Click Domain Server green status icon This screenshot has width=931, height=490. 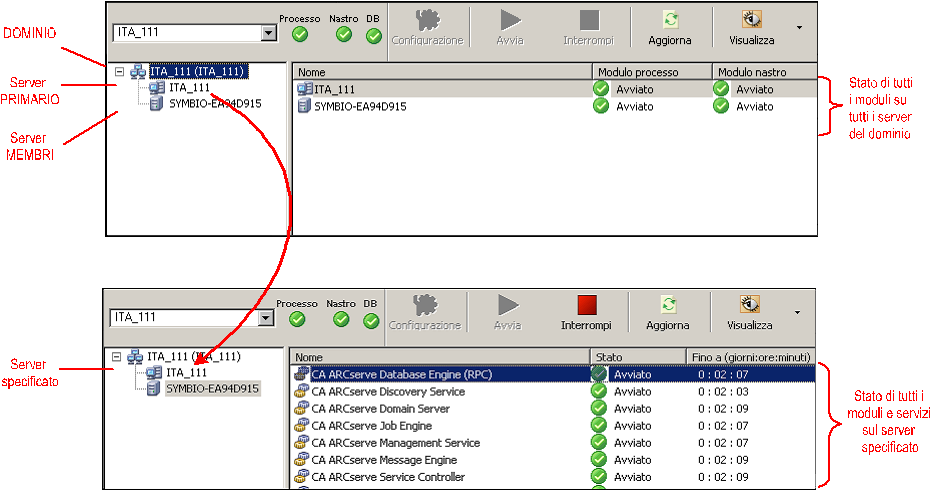point(599,409)
